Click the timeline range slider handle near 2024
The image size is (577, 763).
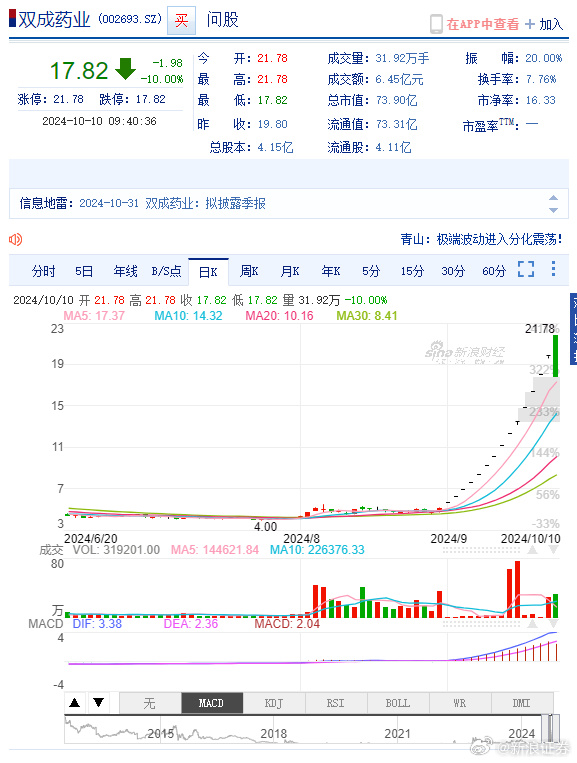click(x=551, y=728)
